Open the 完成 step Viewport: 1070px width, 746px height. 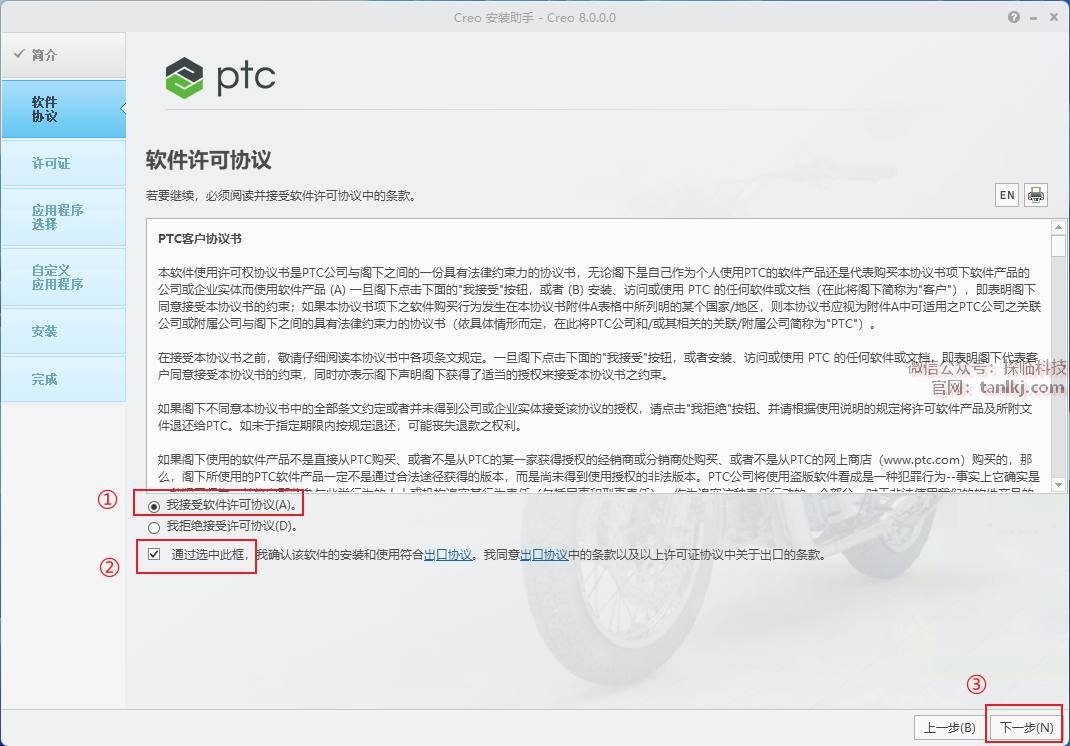coord(63,379)
